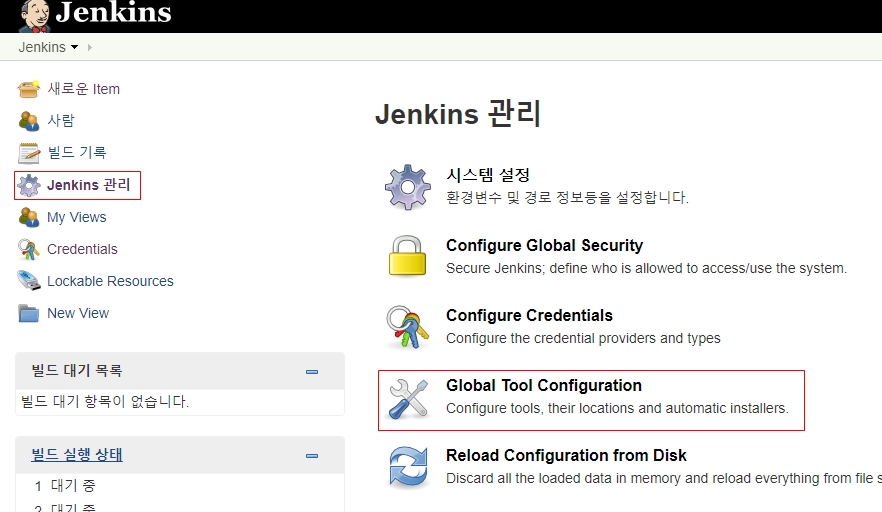Click the 새로운 Item box icon
This screenshot has width=882, height=512.
point(29,88)
